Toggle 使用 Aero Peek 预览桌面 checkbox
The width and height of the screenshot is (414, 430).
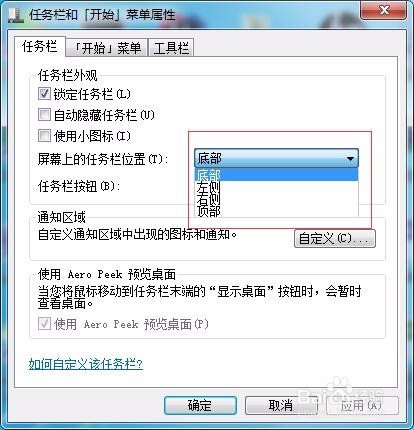coord(44,323)
